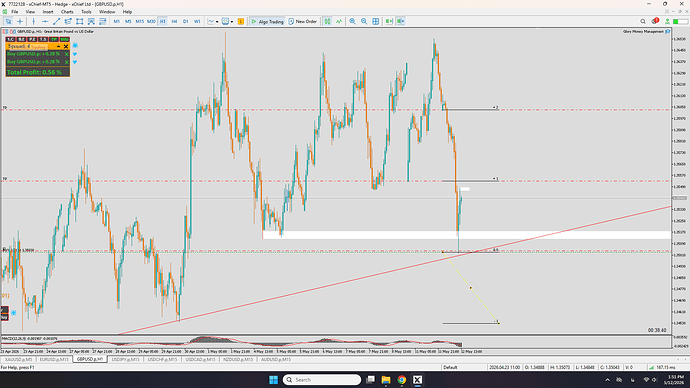
Task: Toggle the Depth of Market icon
Action: click(x=327, y=21)
